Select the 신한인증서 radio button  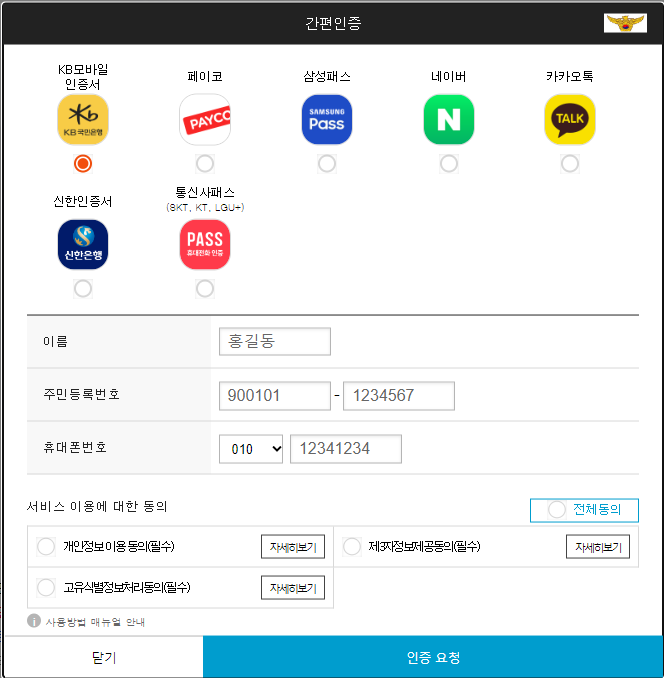pos(83,289)
